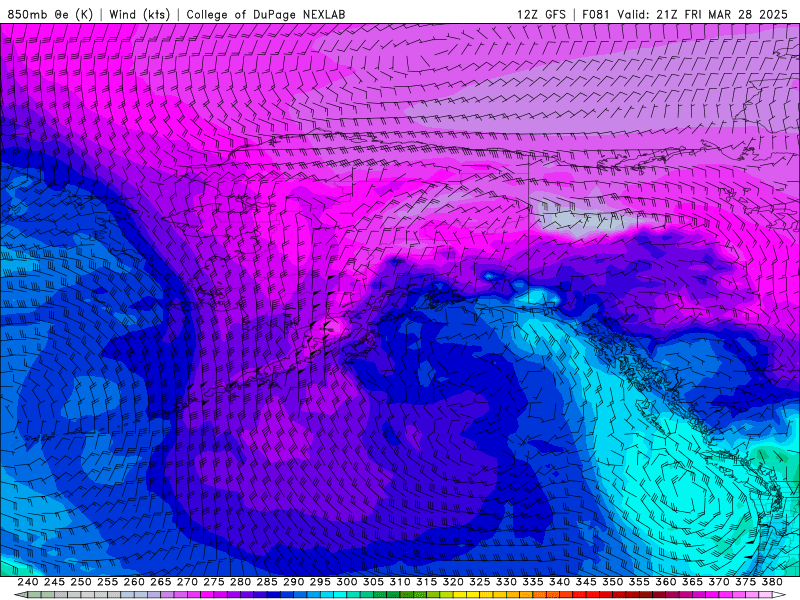800x600 pixels.
Task: Select the "College of DuPage NEXLAB" text
Action: coord(266,14)
